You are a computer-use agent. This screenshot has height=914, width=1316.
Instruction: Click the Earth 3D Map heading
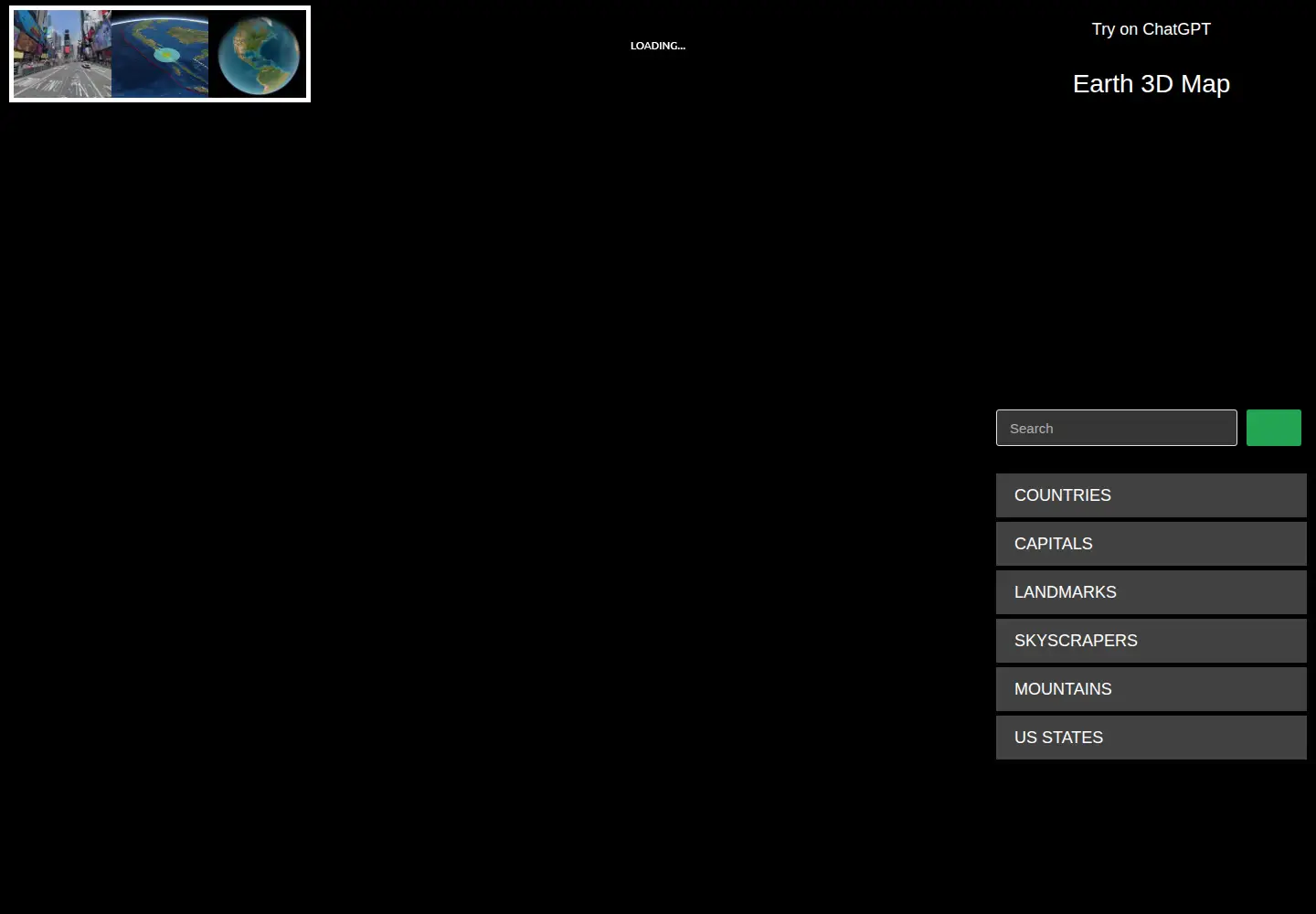(1151, 84)
